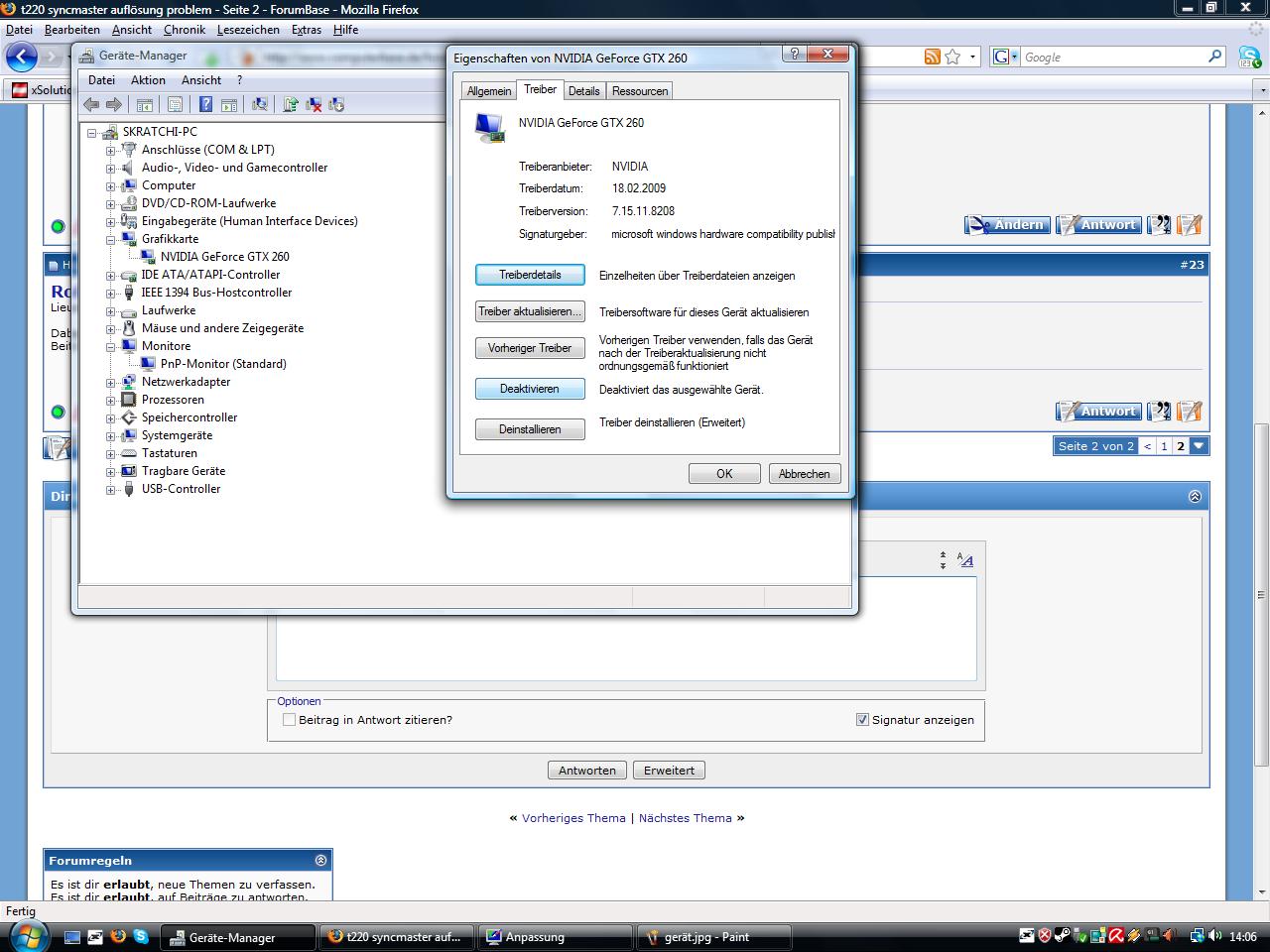Viewport: 1270px width, 952px height.
Task: Open the Aktion menu in Geräte-Manager
Action: [x=148, y=80]
